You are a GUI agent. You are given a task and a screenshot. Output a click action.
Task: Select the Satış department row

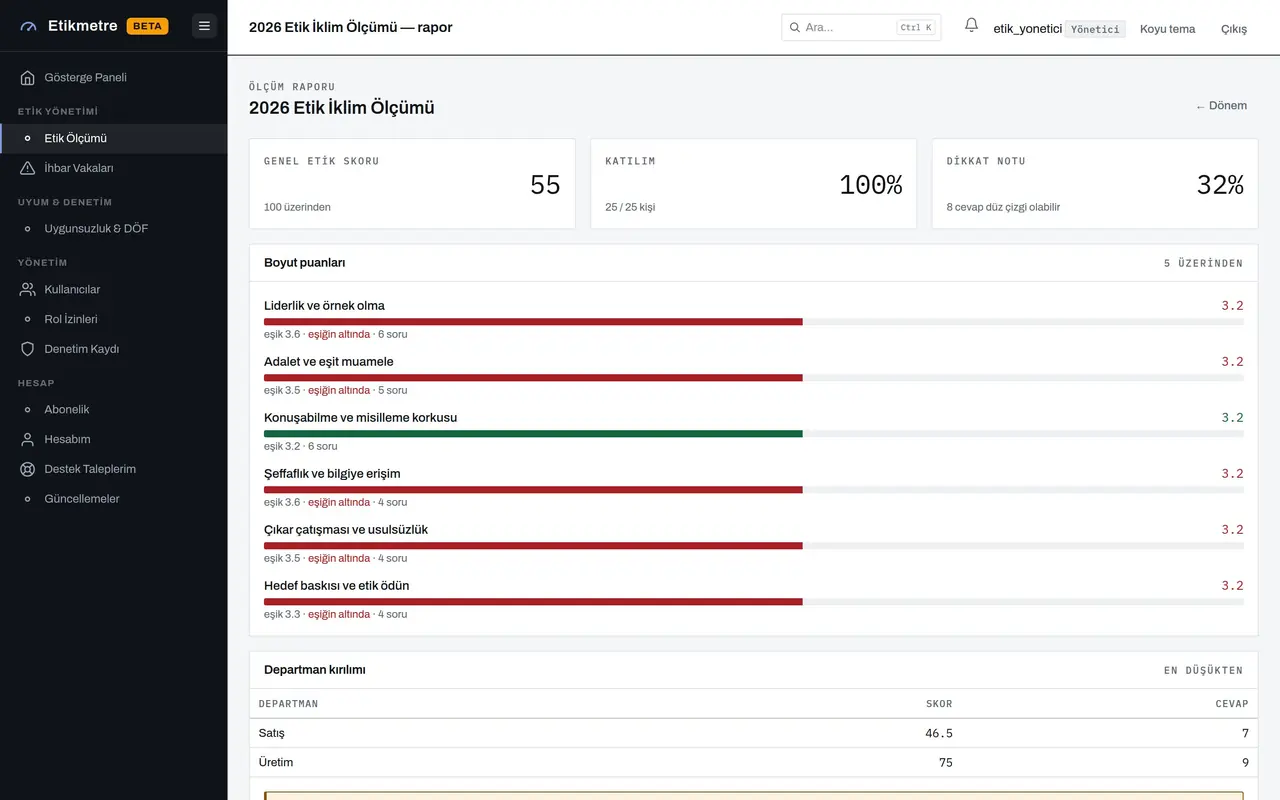coord(754,733)
